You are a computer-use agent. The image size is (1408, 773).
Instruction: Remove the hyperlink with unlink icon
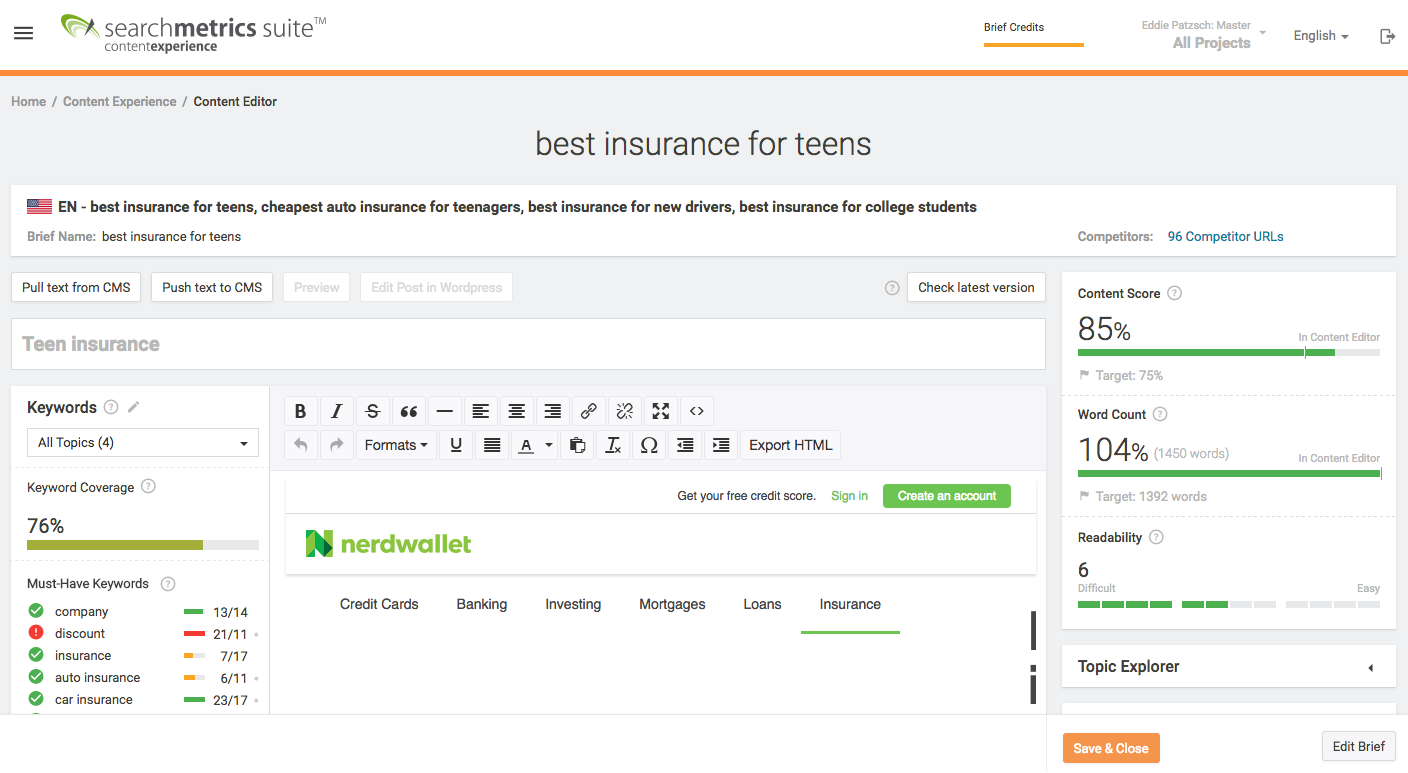tap(624, 410)
